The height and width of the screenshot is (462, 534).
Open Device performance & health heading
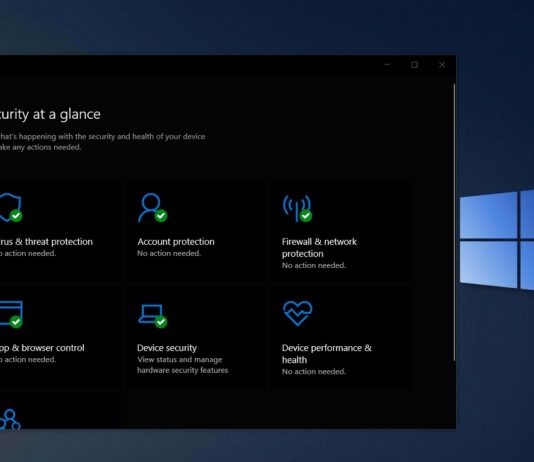[327, 354]
